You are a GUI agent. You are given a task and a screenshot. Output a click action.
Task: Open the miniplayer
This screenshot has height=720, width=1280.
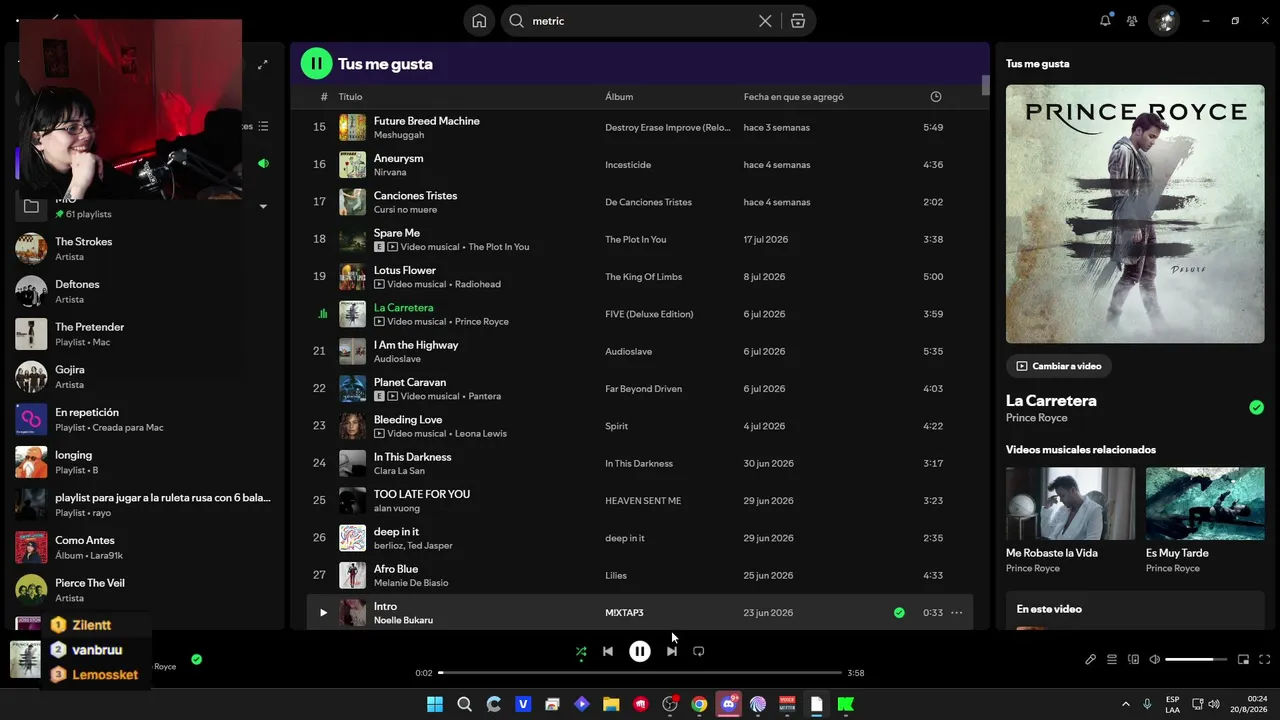point(1244,660)
